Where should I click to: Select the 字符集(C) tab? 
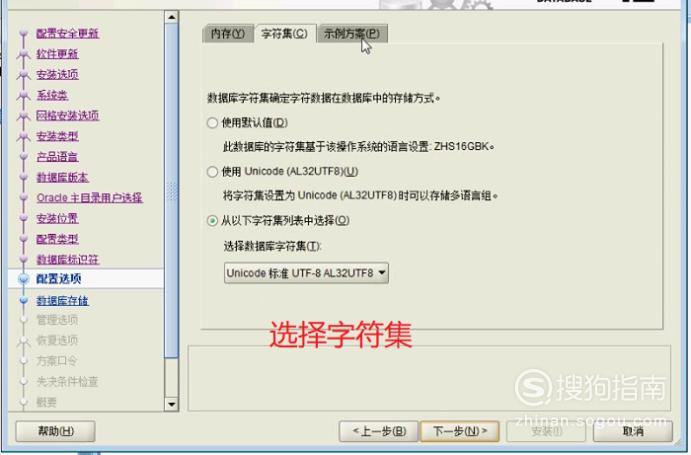pos(285,34)
